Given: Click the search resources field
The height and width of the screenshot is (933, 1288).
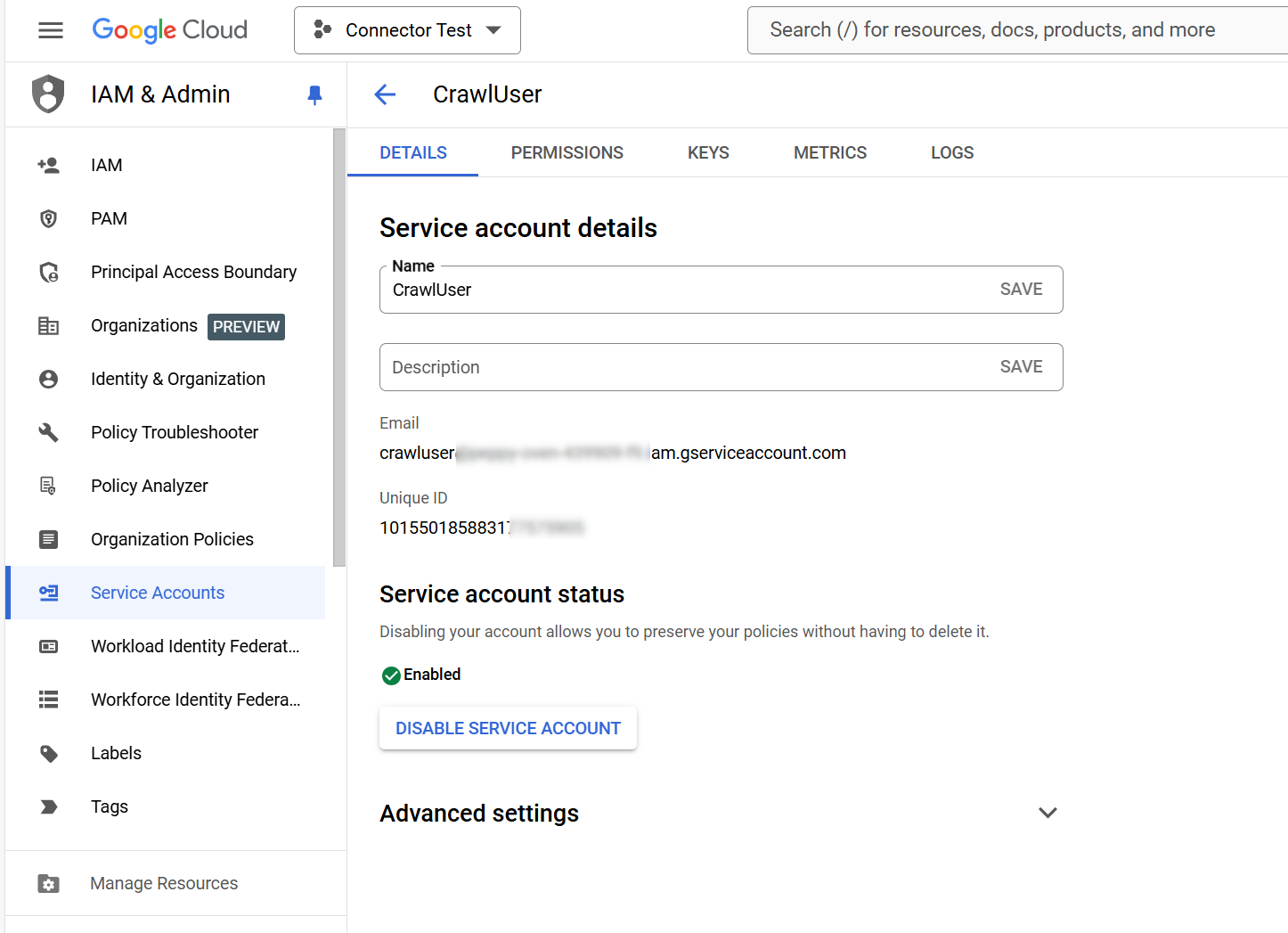Looking at the screenshot, I should point(1017,30).
